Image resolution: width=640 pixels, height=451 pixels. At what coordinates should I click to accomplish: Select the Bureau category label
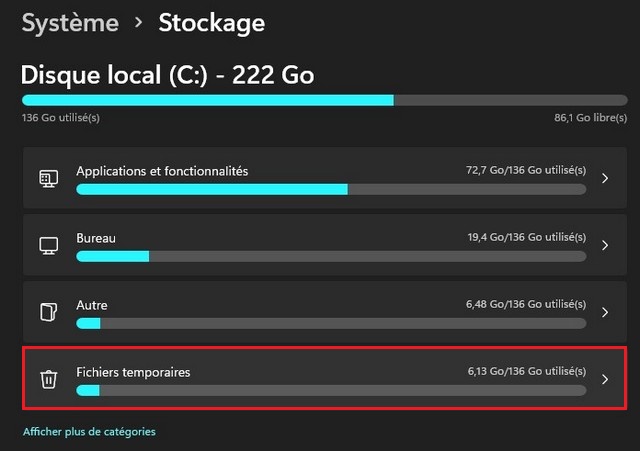click(96, 238)
